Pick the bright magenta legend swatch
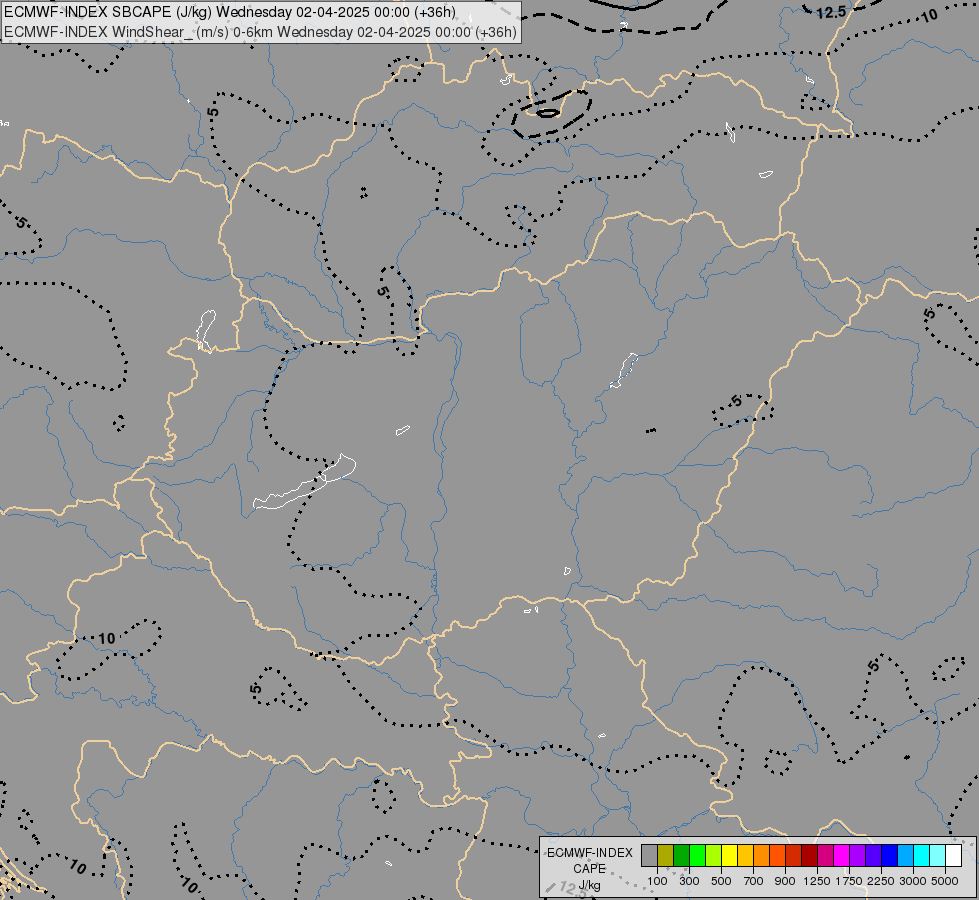 click(x=842, y=856)
